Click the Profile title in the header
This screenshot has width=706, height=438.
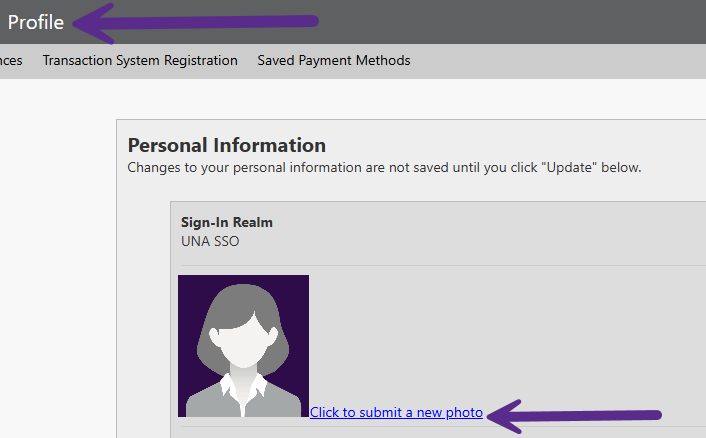point(36,22)
